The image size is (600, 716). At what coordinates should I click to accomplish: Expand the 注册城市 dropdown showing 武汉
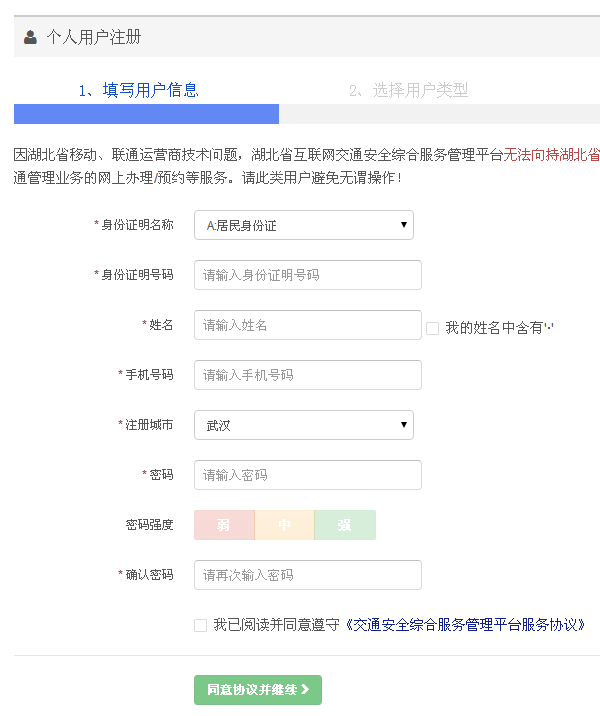(303, 425)
